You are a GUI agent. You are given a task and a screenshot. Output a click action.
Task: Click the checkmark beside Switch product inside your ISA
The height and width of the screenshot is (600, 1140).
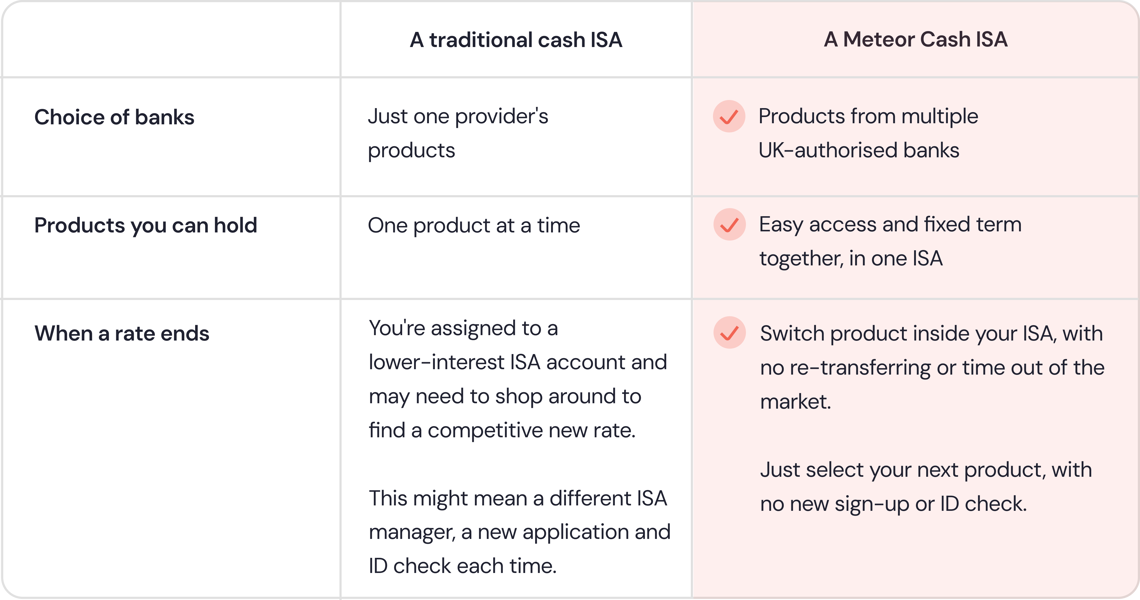[728, 333]
